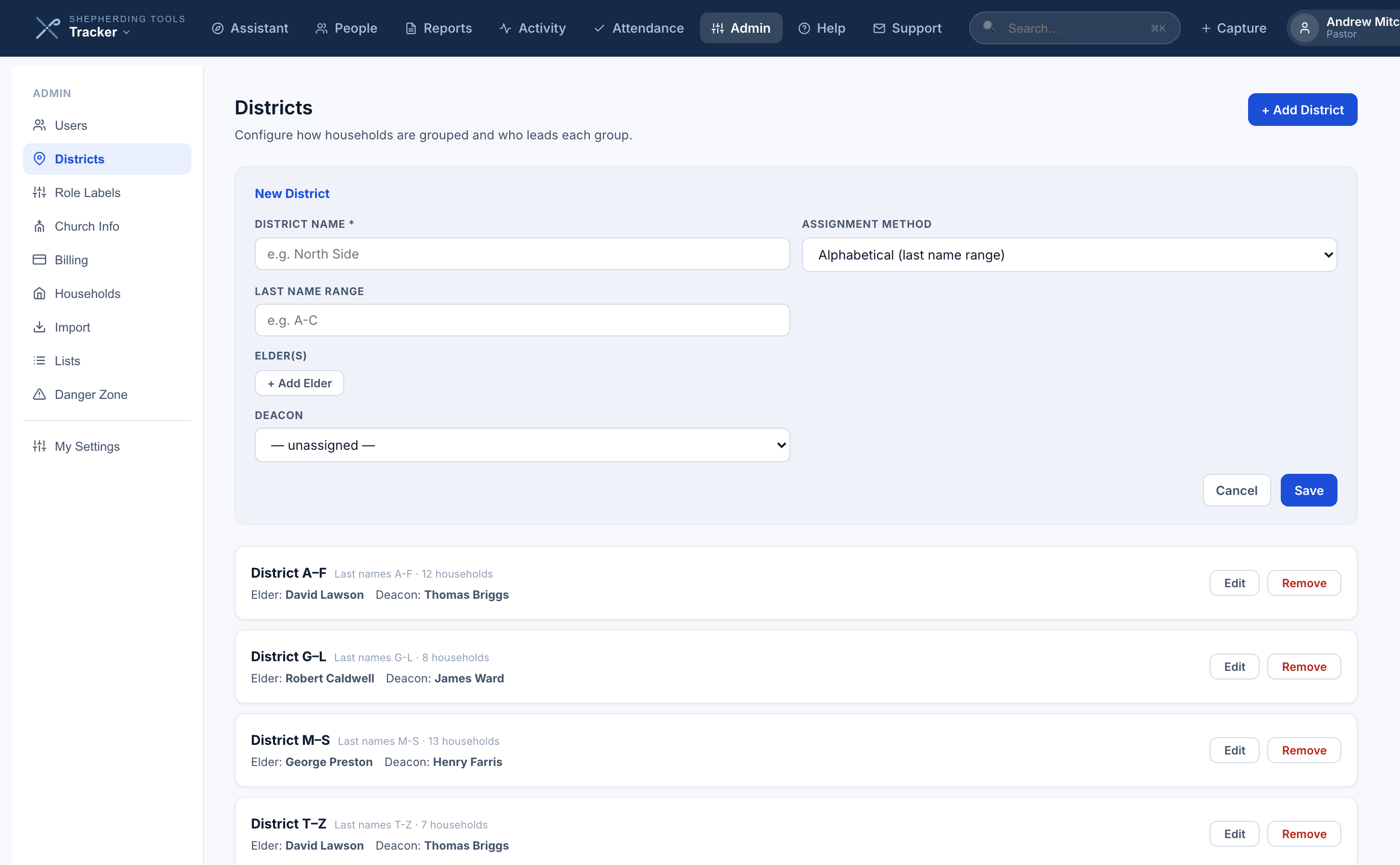Viewport: 1400px width, 865px height.
Task: Click the Add District button
Action: (1302, 109)
